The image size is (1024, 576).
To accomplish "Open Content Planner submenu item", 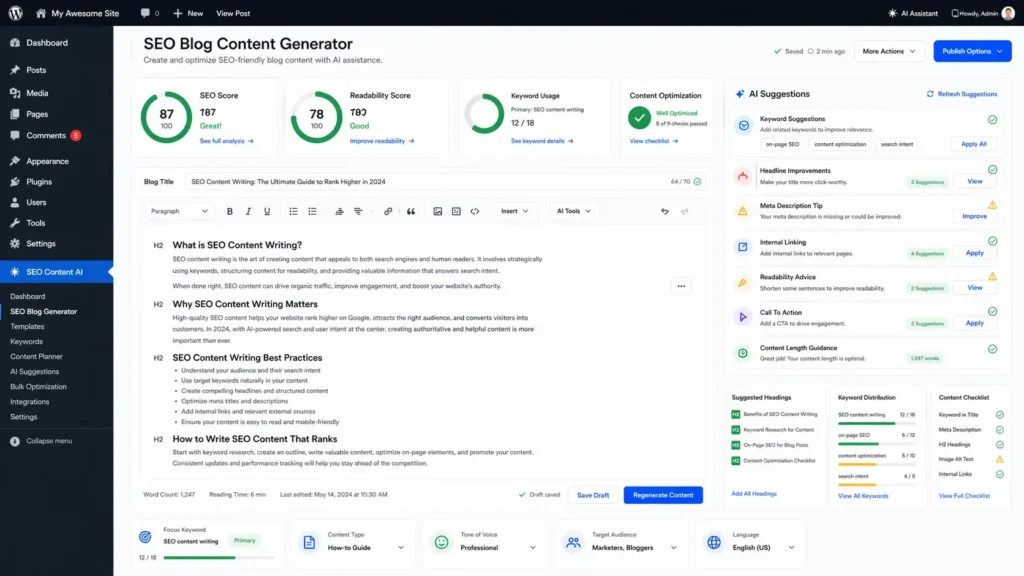I will click(x=37, y=357).
